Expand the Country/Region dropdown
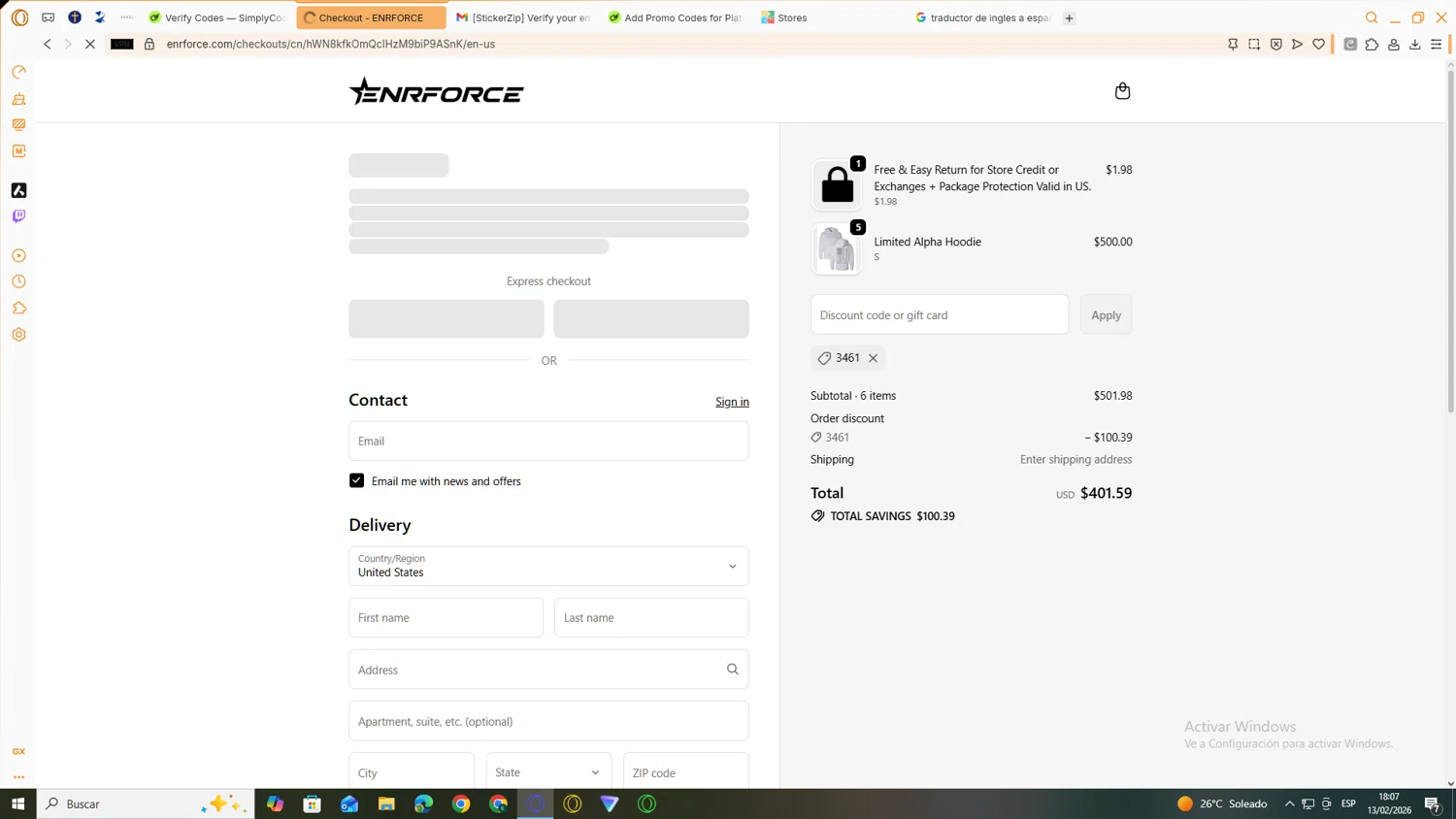 point(548,566)
